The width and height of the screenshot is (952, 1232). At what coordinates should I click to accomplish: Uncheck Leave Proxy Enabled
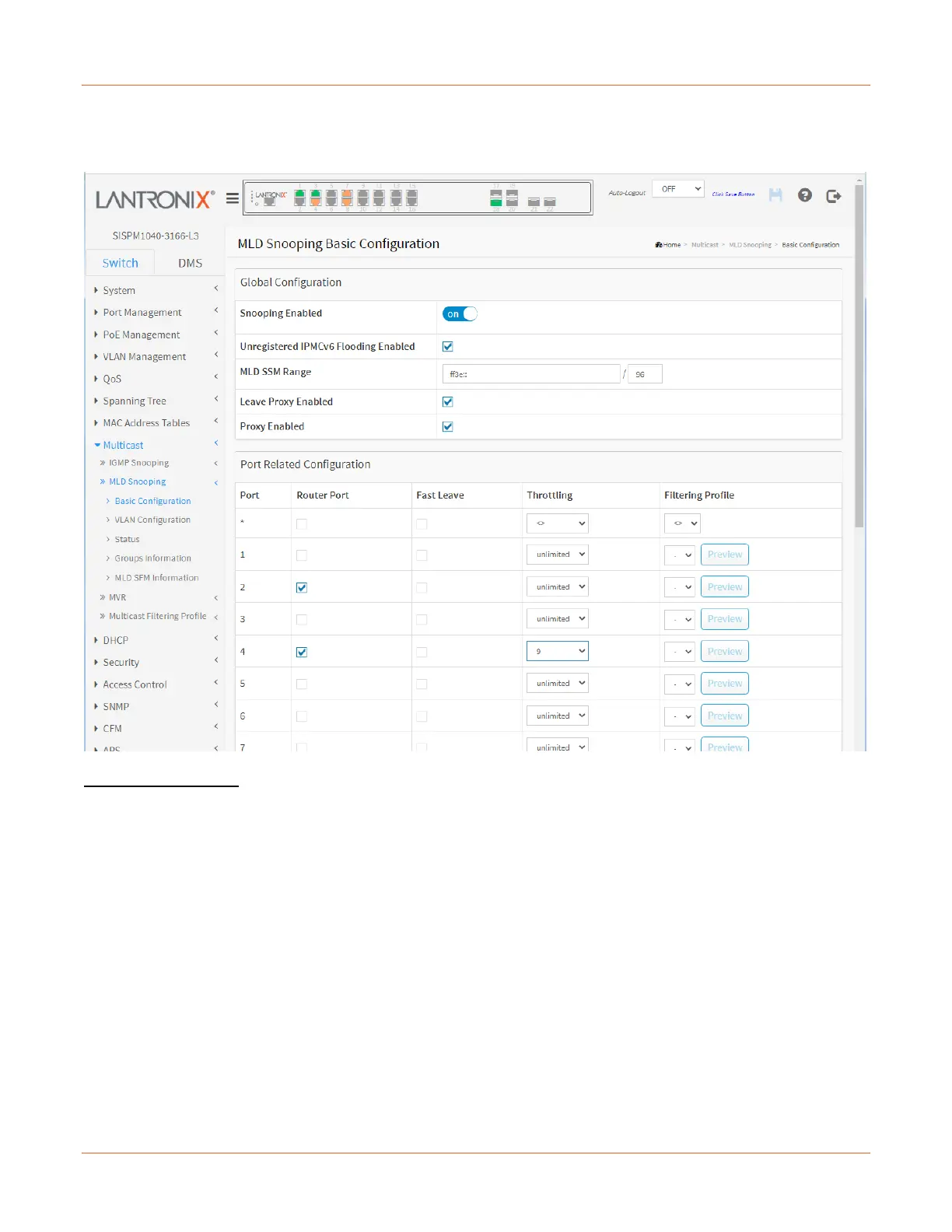click(447, 402)
